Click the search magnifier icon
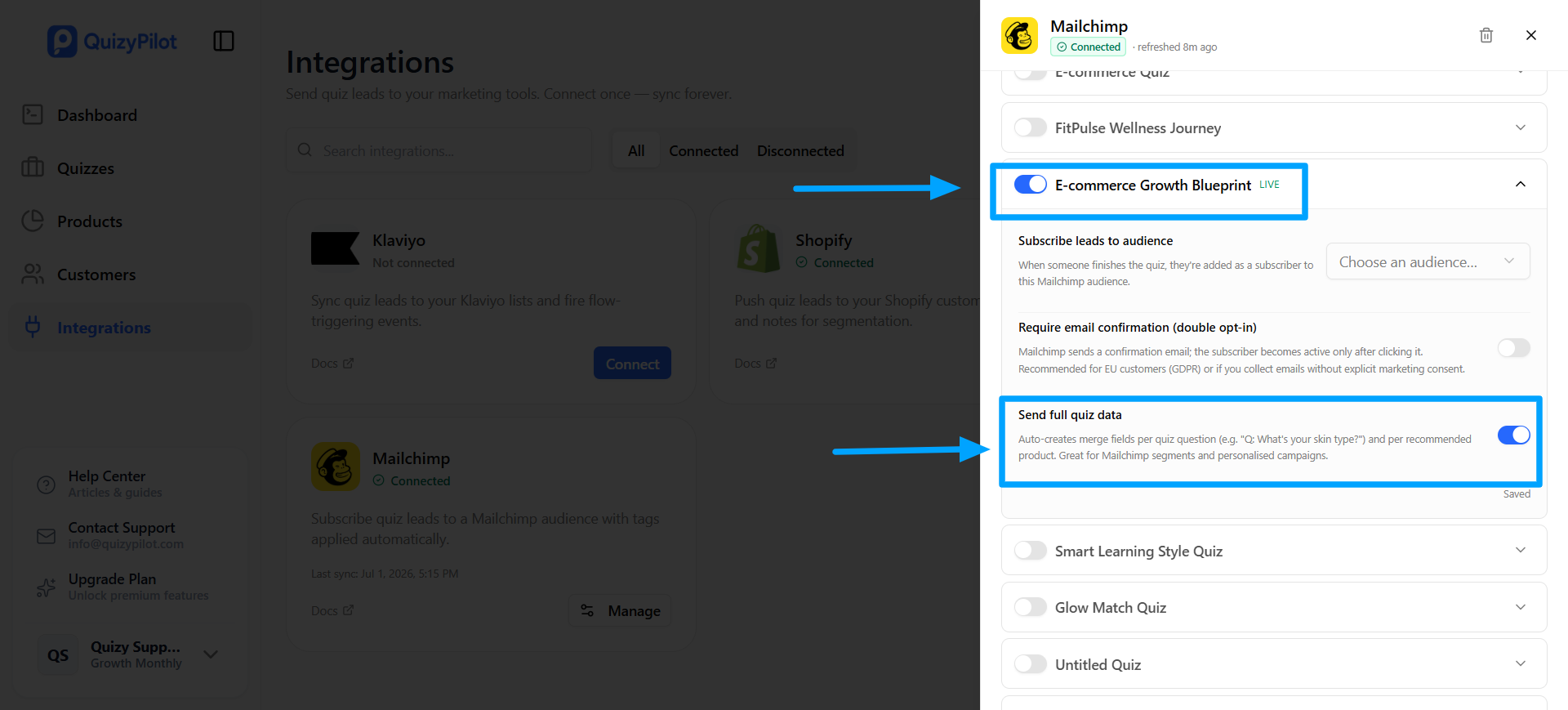1568x710 pixels. [x=305, y=150]
